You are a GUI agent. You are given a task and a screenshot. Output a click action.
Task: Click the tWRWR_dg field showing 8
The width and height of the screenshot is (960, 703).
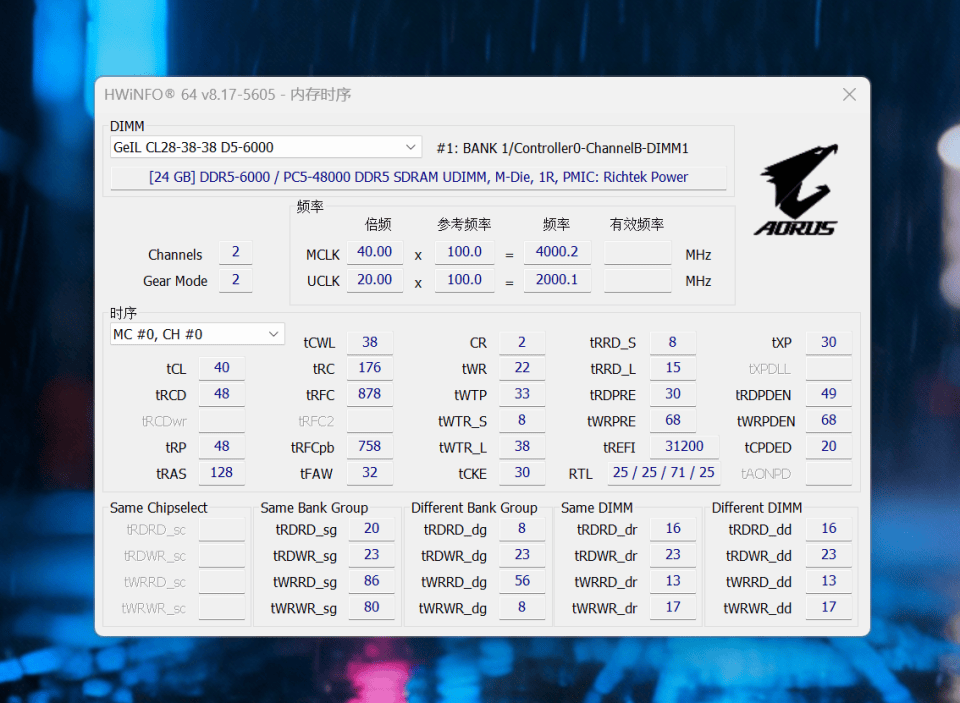coord(522,607)
